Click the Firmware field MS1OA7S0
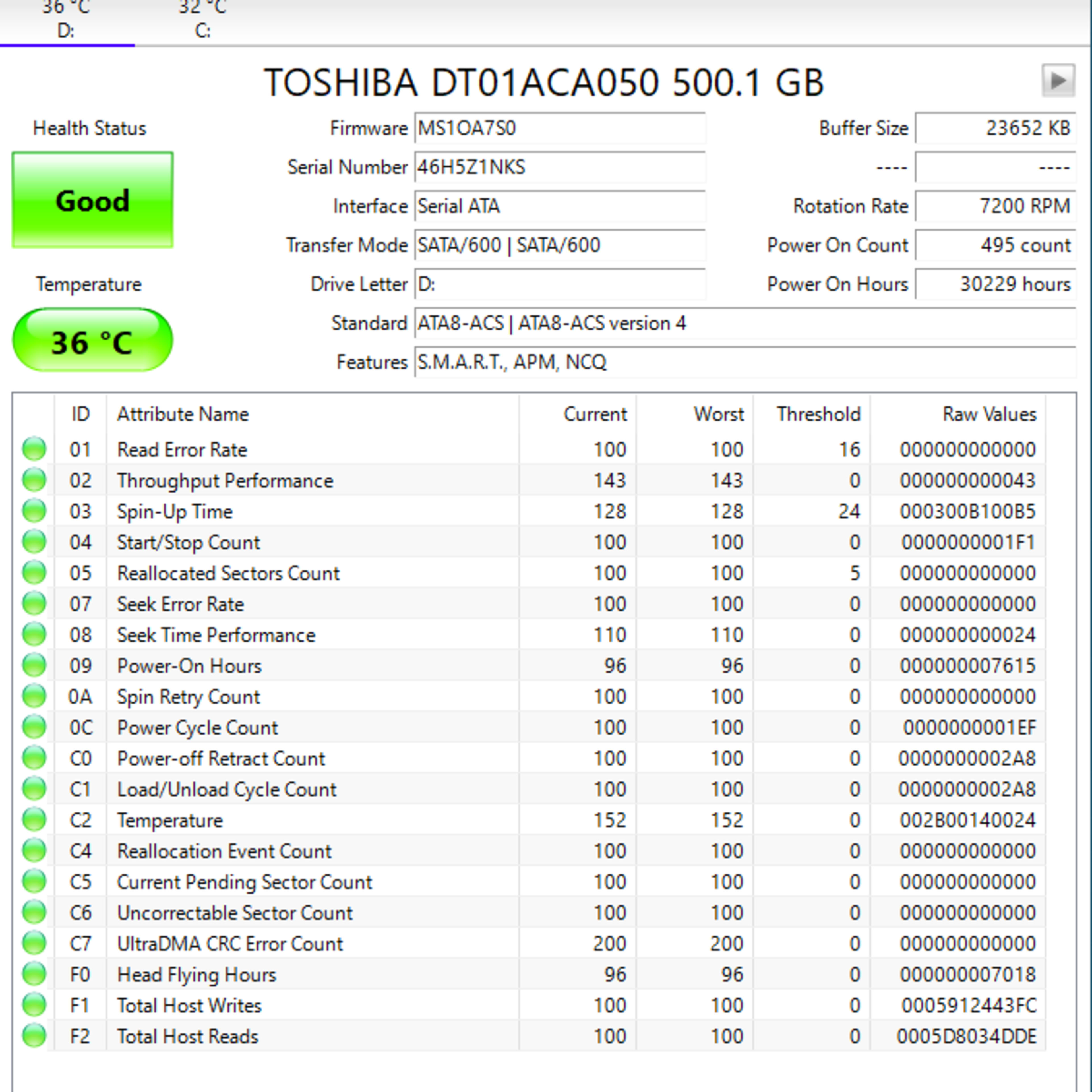 coord(560,128)
